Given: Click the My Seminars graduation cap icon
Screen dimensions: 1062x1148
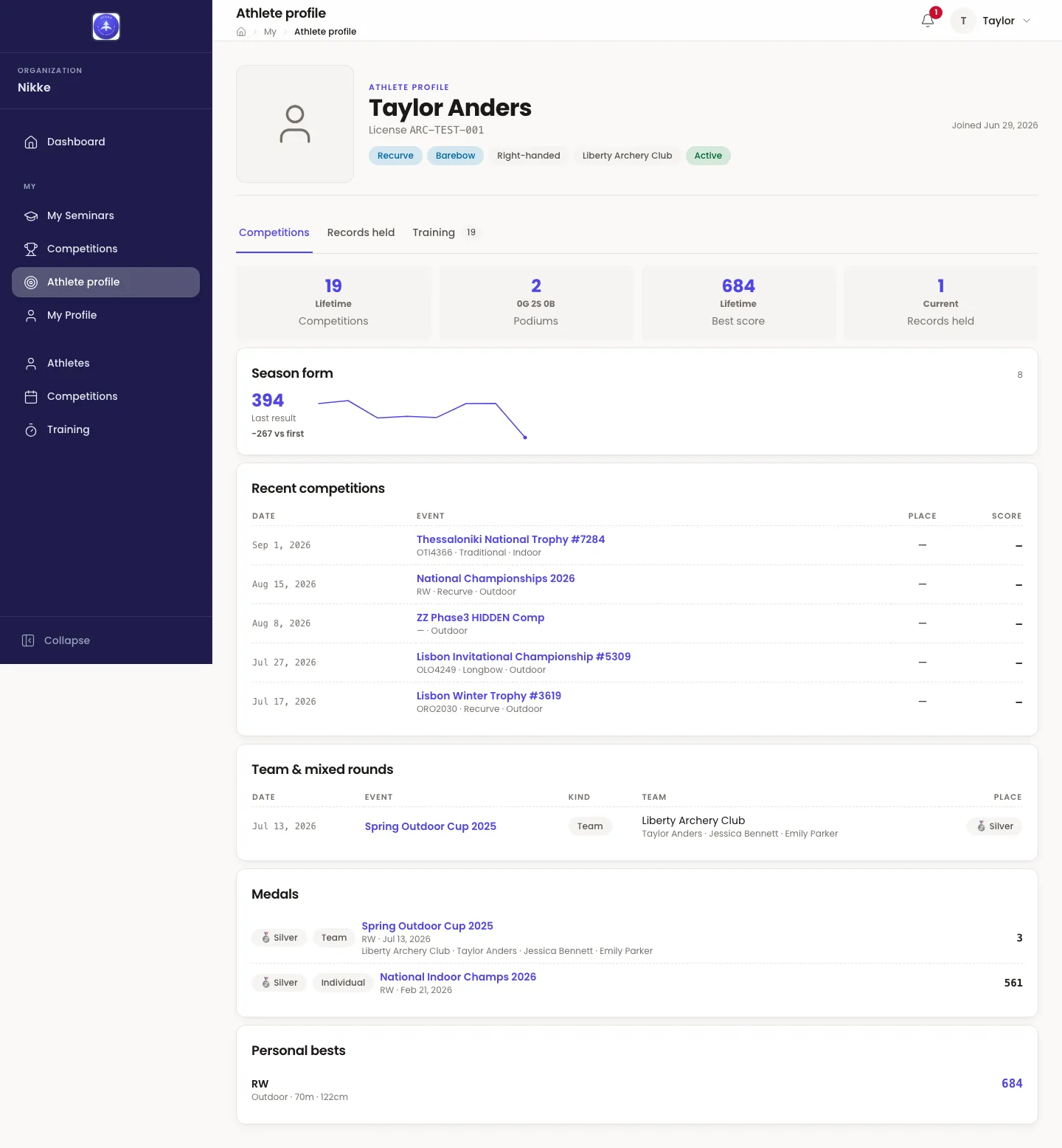Looking at the screenshot, I should click(31, 215).
